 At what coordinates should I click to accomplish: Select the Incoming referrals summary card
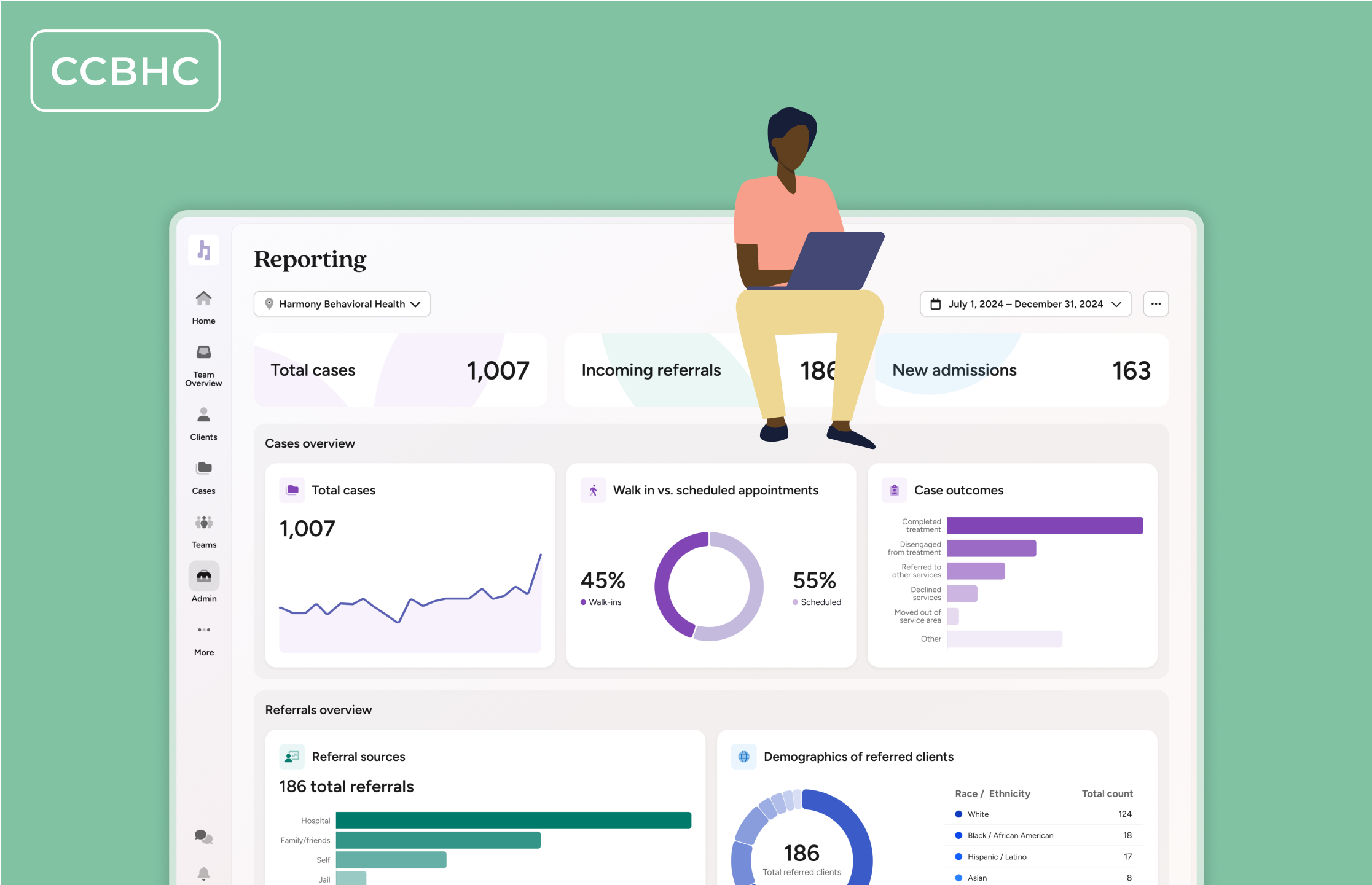711,370
